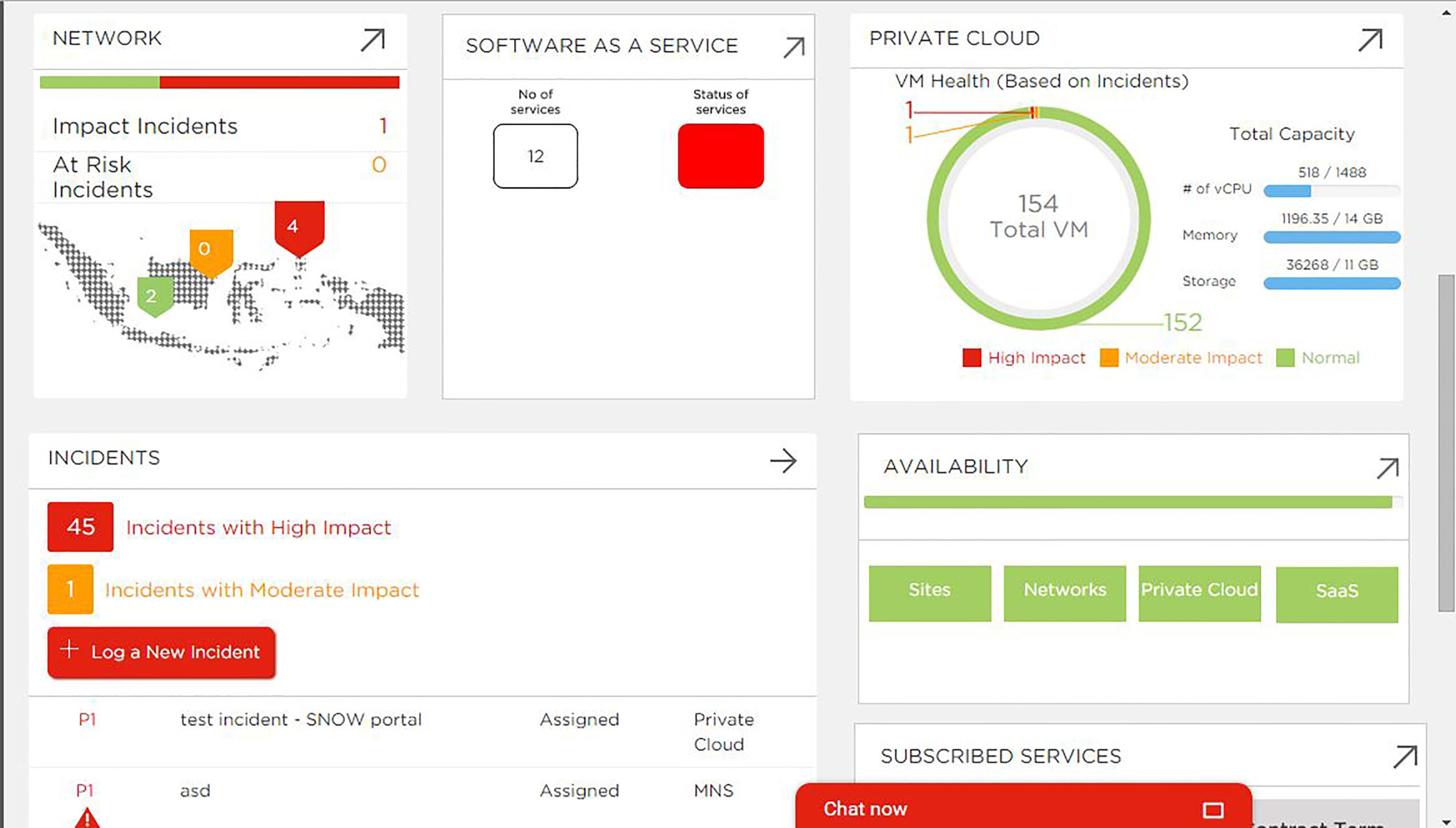Click the vertical page scrollbar thumb

click(x=1446, y=444)
